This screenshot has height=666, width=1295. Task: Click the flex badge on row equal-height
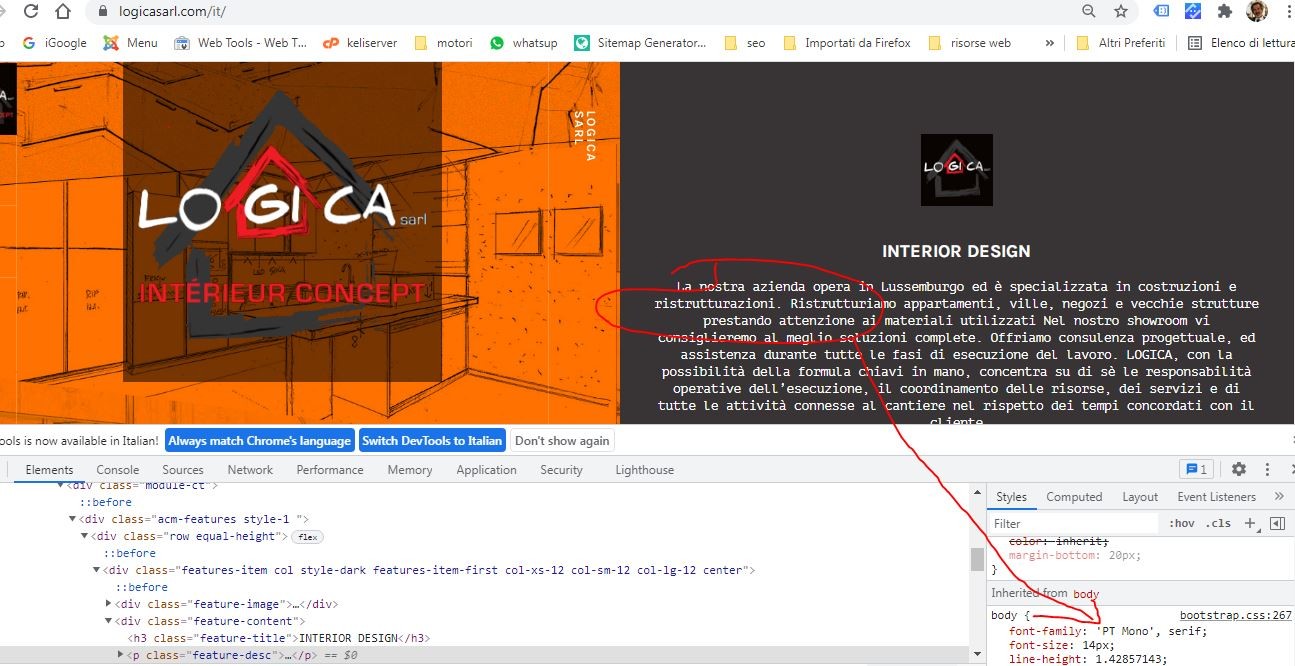[307, 537]
